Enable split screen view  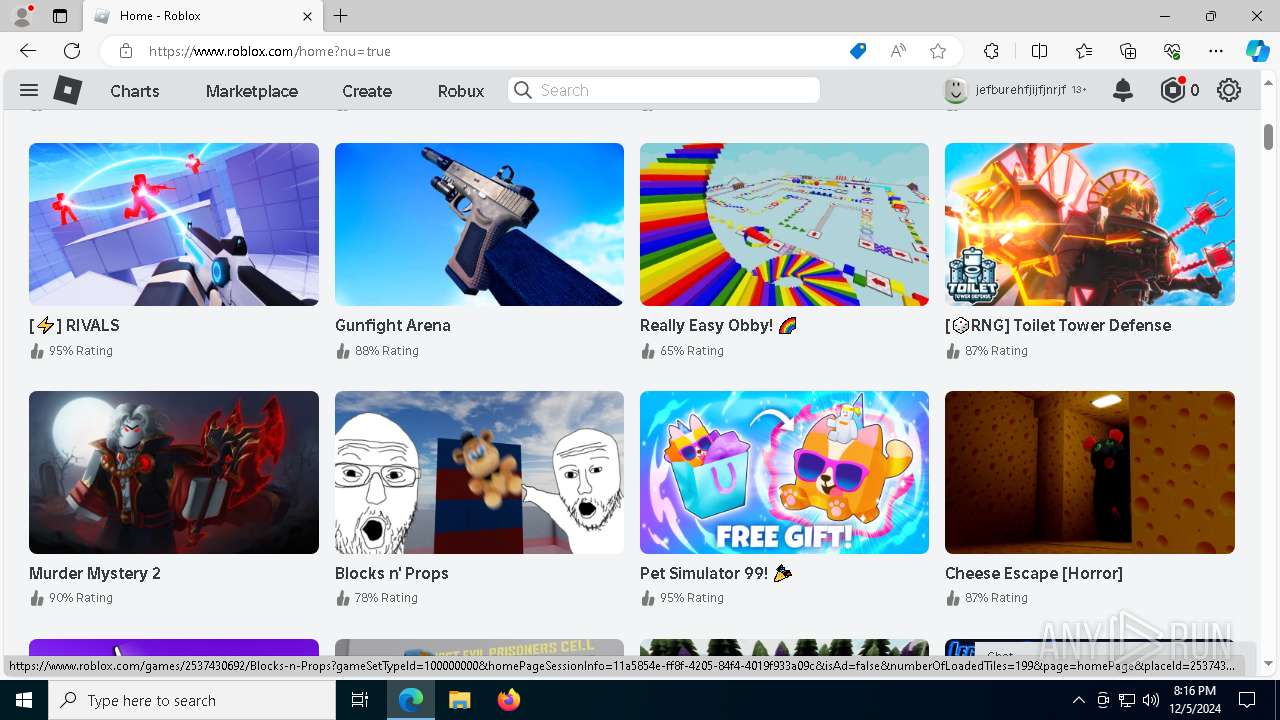(x=1039, y=51)
